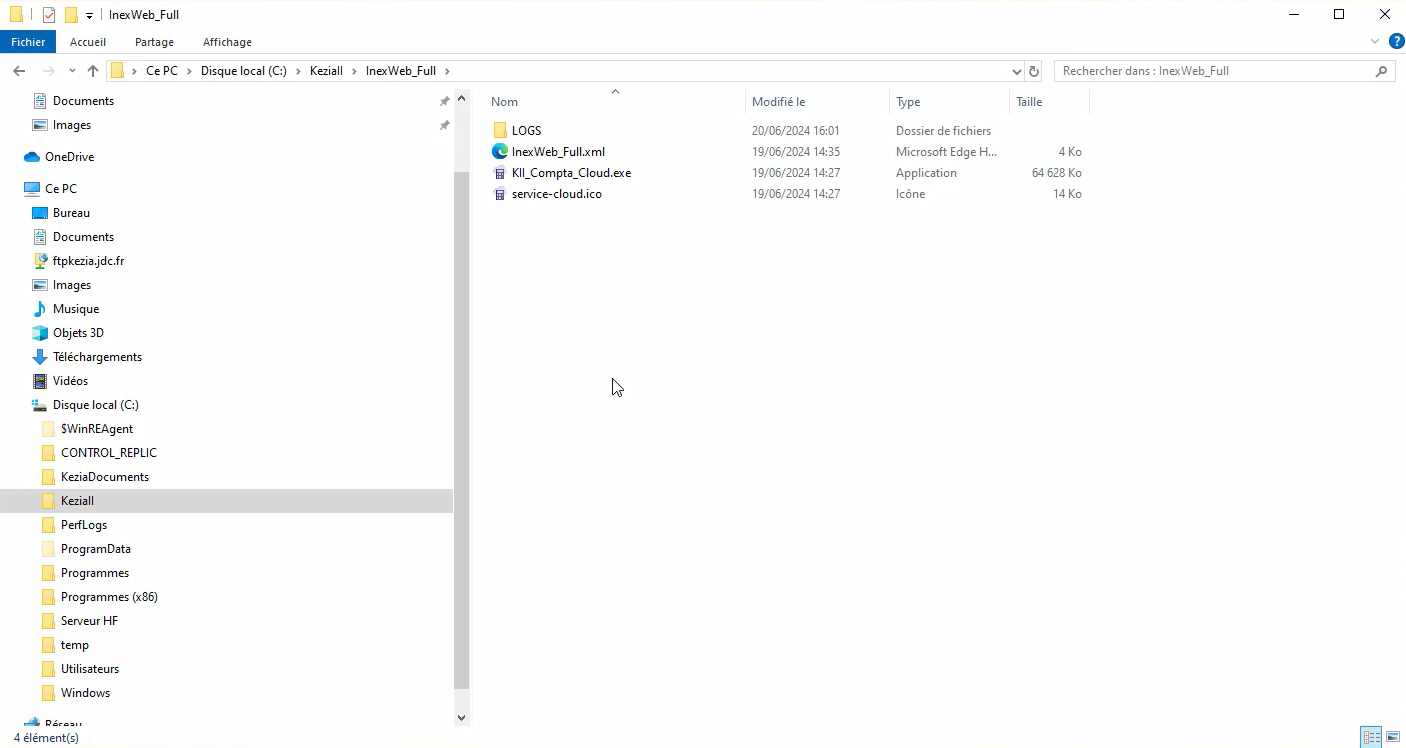Open the LOGS folder
The image size is (1406, 748).
(x=526, y=131)
